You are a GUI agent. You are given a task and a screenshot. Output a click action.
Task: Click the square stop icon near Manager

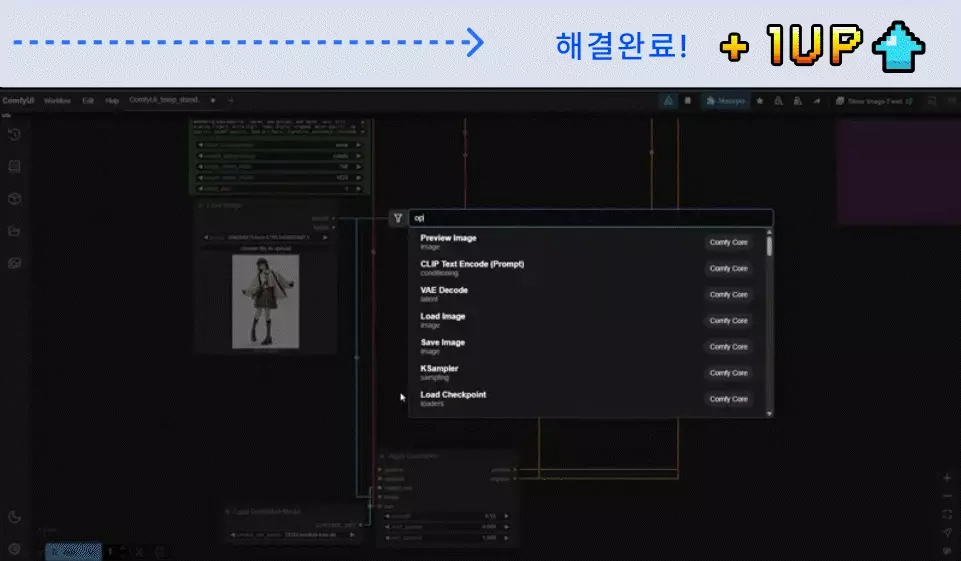coord(688,101)
